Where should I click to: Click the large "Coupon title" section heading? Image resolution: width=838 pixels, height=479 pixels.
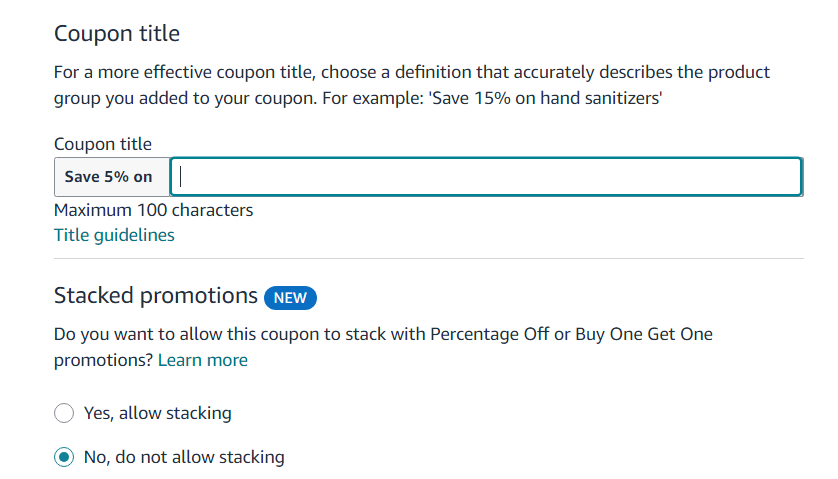click(117, 33)
